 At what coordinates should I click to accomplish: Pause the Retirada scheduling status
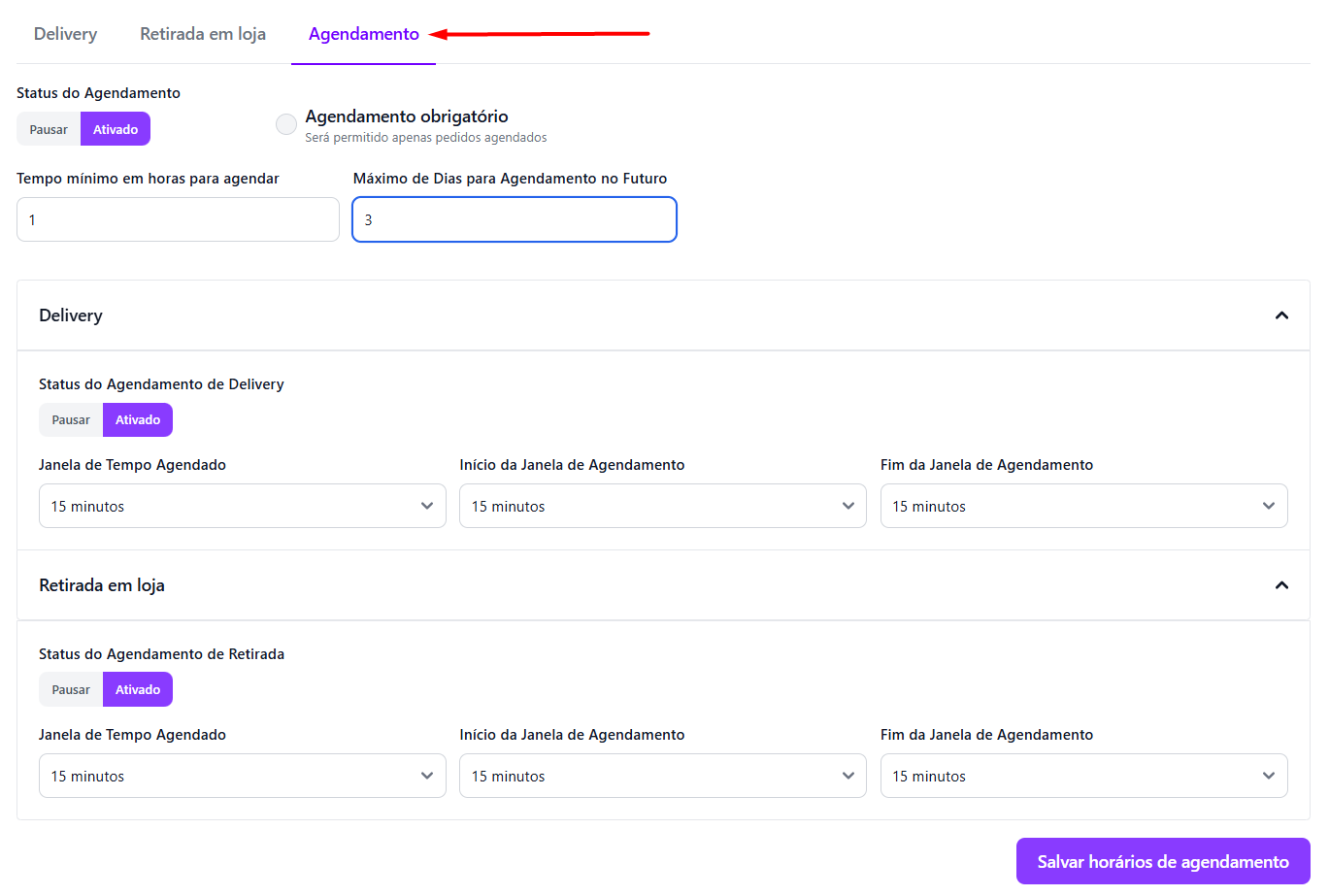click(71, 690)
